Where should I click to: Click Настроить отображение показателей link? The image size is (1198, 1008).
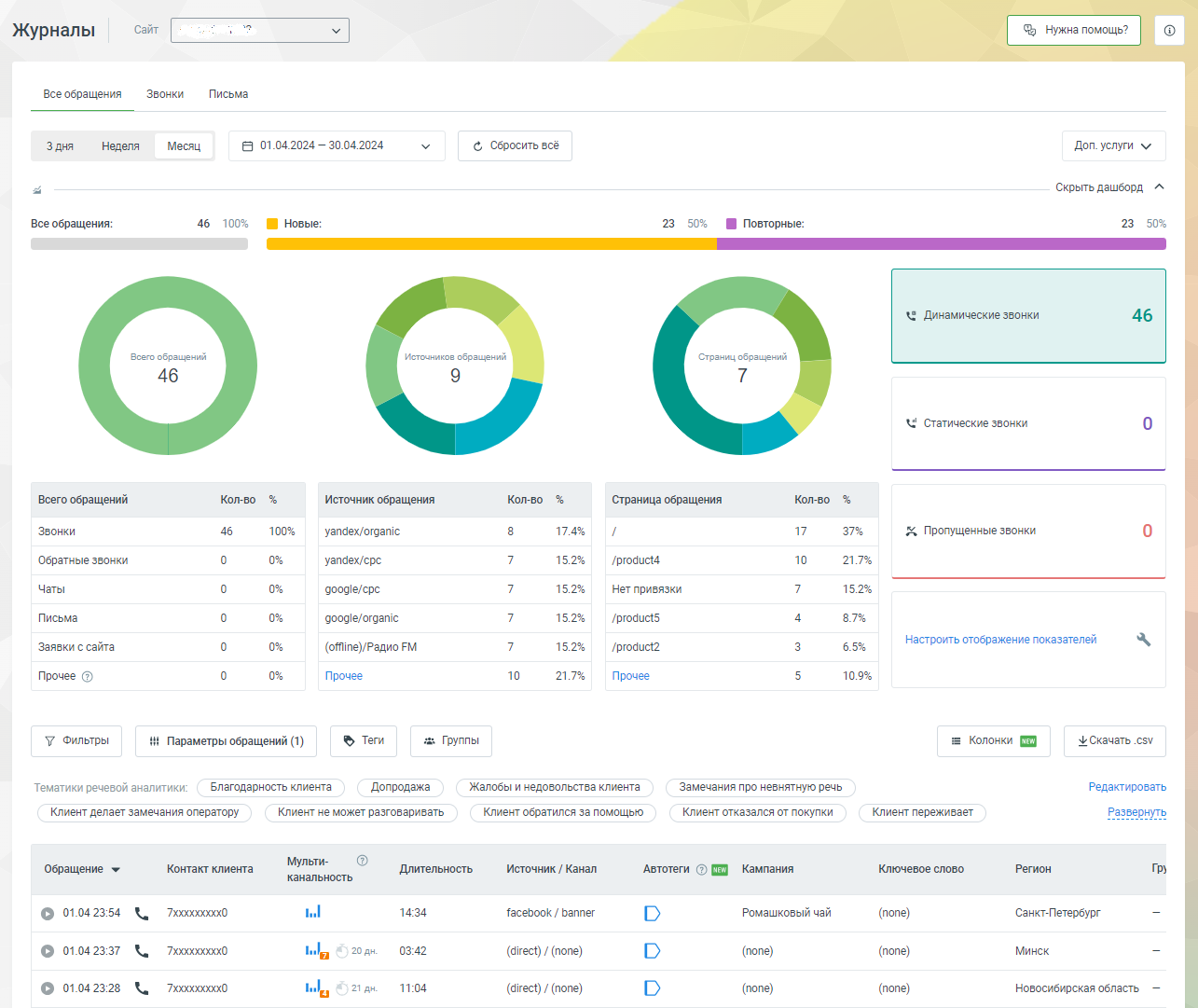point(1000,640)
